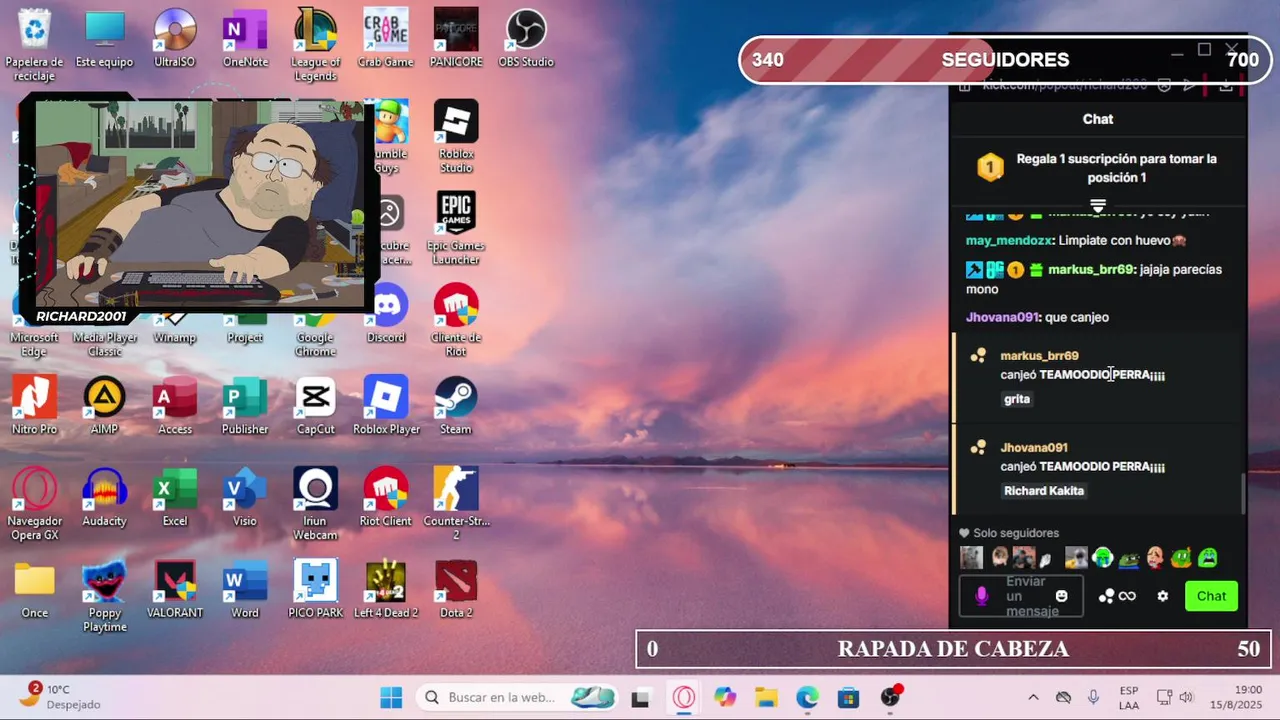Open the Roblox Player desktop icon
Viewport: 1280px width, 720px height.
[386, 406]
